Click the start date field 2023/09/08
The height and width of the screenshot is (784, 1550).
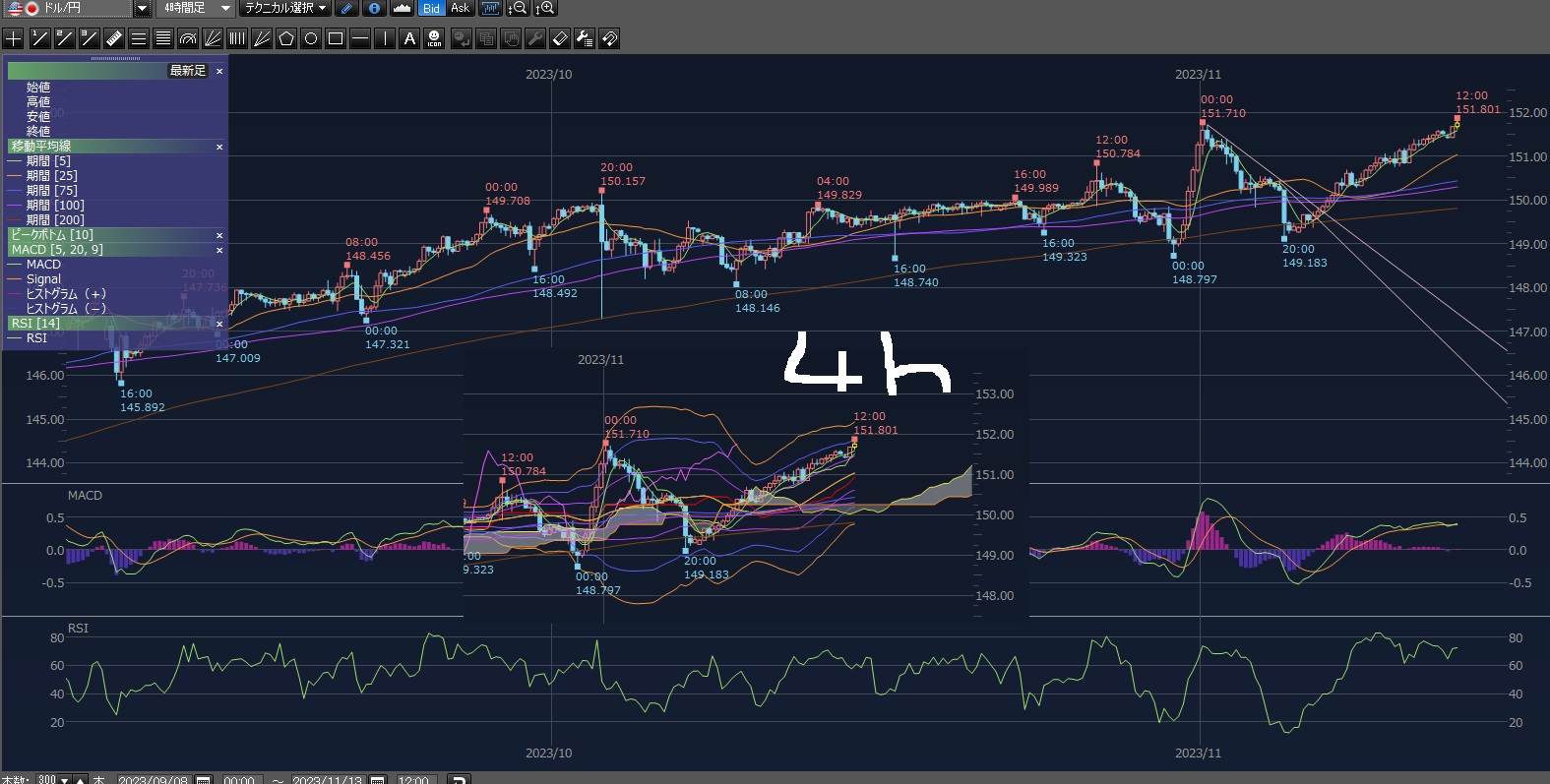153,779
